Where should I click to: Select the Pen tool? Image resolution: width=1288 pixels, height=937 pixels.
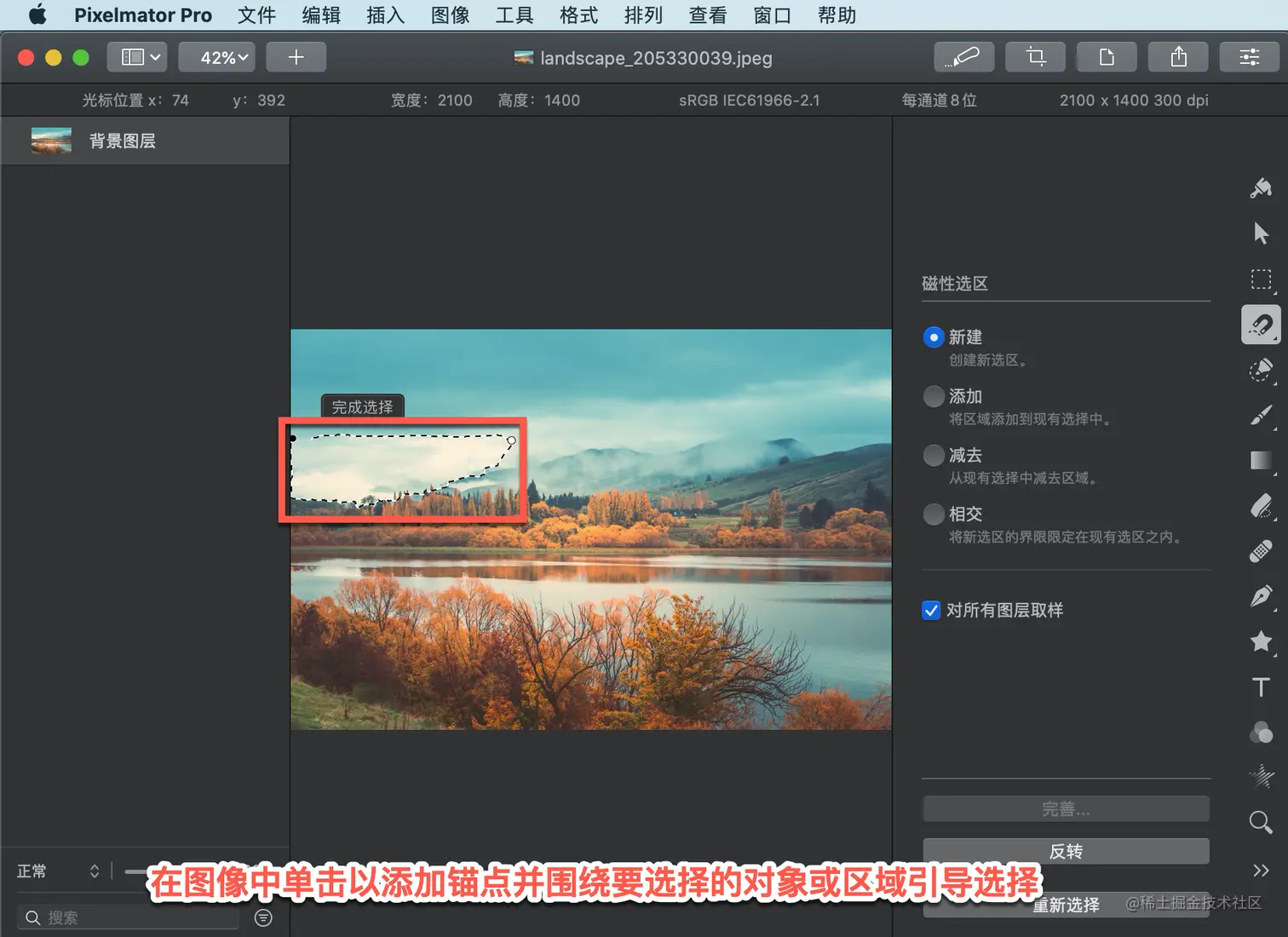(1261, 596)
